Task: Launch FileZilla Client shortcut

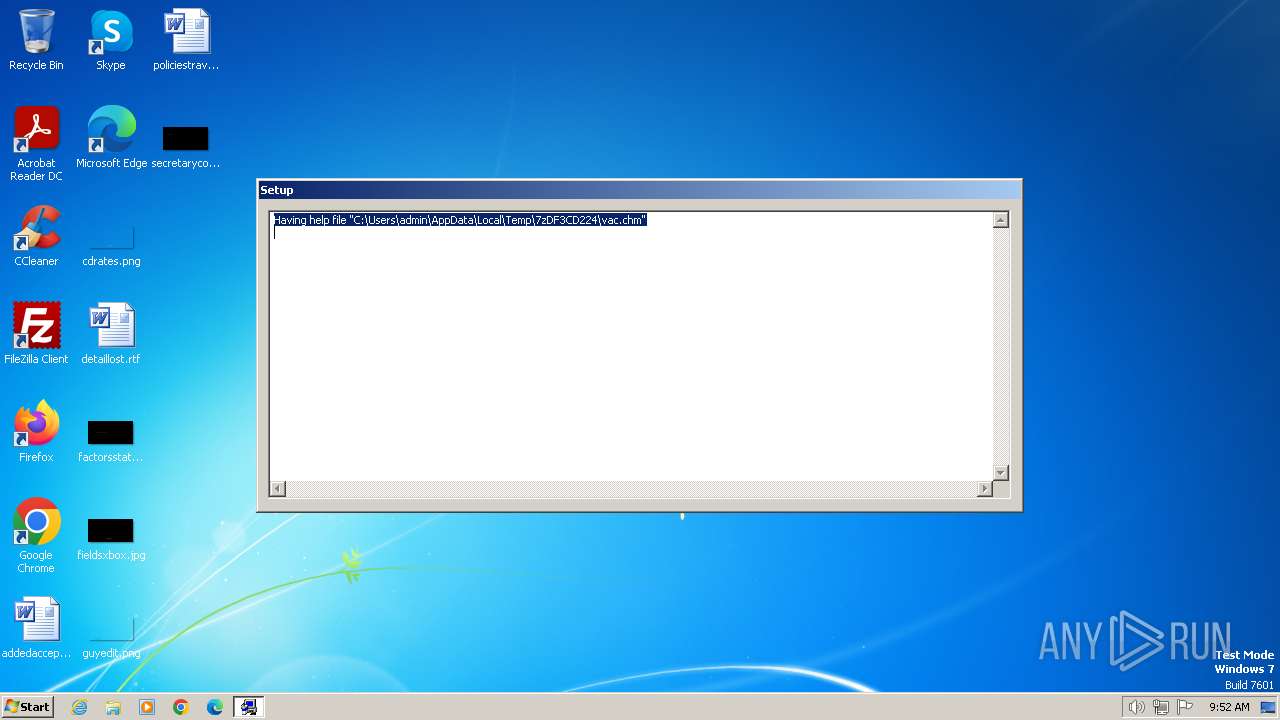Action: (36, 334)
